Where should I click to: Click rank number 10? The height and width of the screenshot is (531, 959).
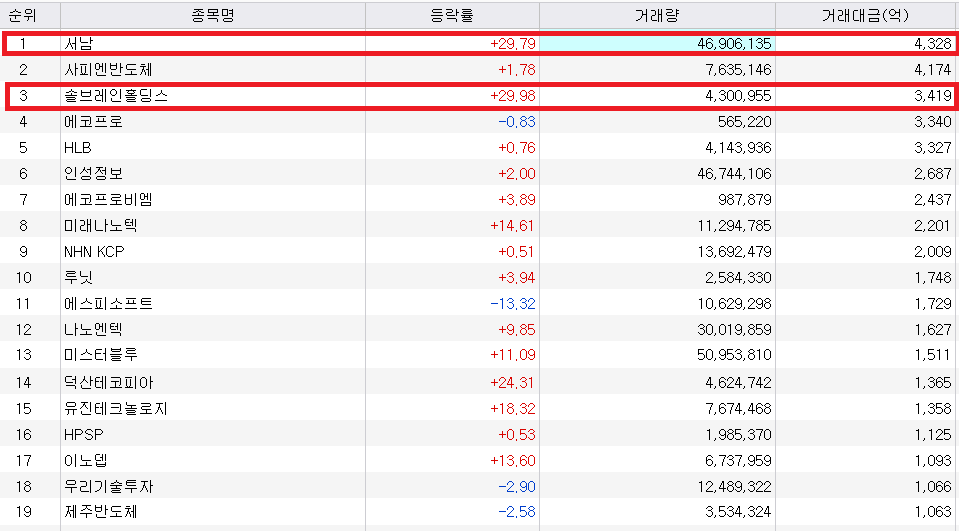click(x=23, y=278)
